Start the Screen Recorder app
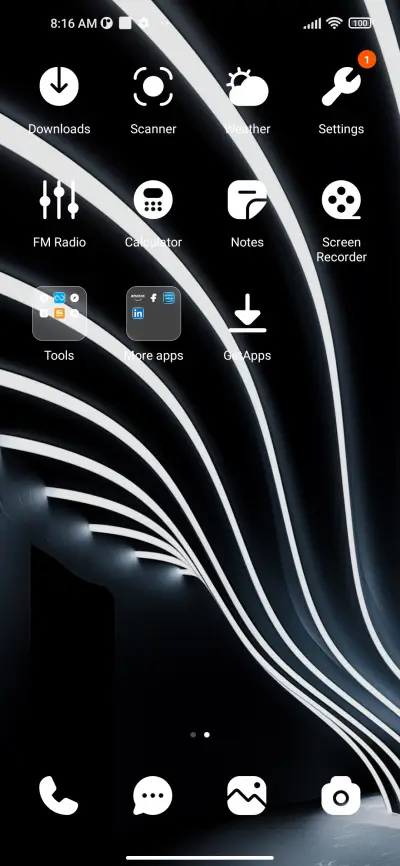This screenshot has height=866, width=400. tap(341, 199)
